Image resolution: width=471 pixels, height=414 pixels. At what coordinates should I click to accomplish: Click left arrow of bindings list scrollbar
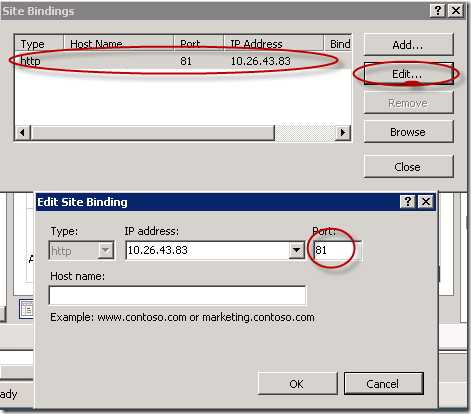click(23, 133)
